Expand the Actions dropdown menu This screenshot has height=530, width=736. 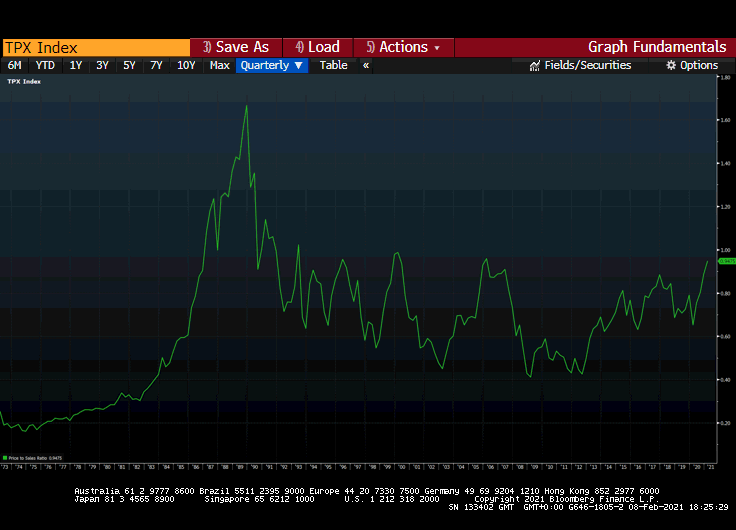[x=403, y=47]
